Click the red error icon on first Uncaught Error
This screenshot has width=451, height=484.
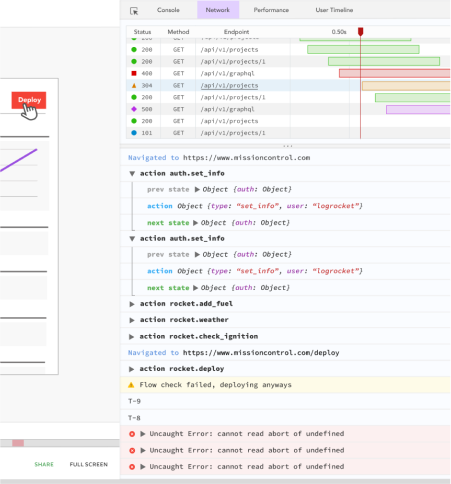click(x=132, y=434)
